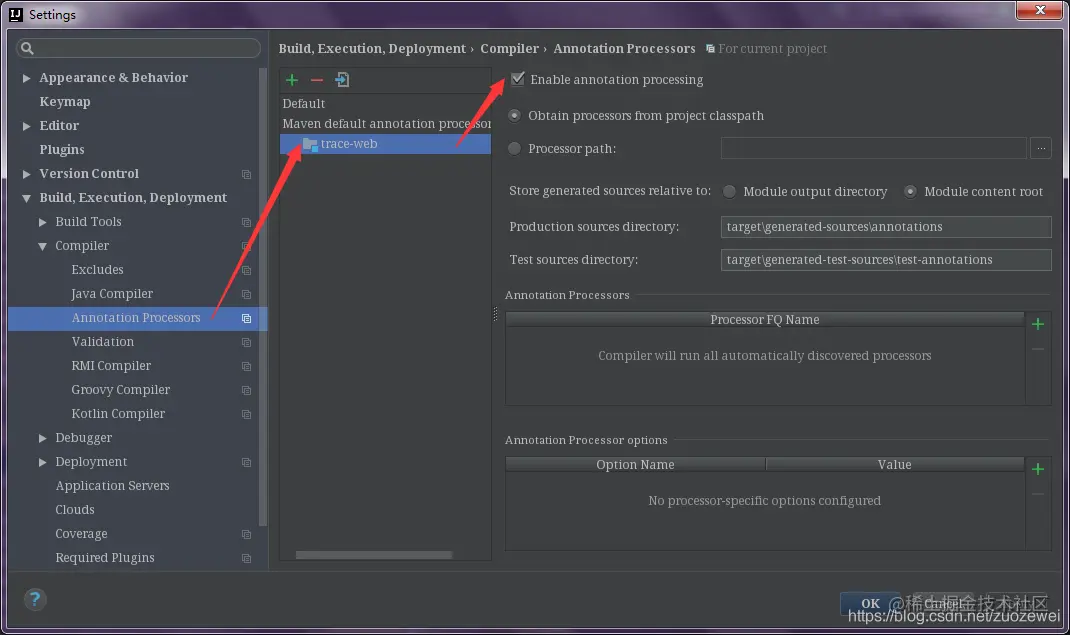Click the settings tree vertical scrollbar

click(x=263, y=297)
